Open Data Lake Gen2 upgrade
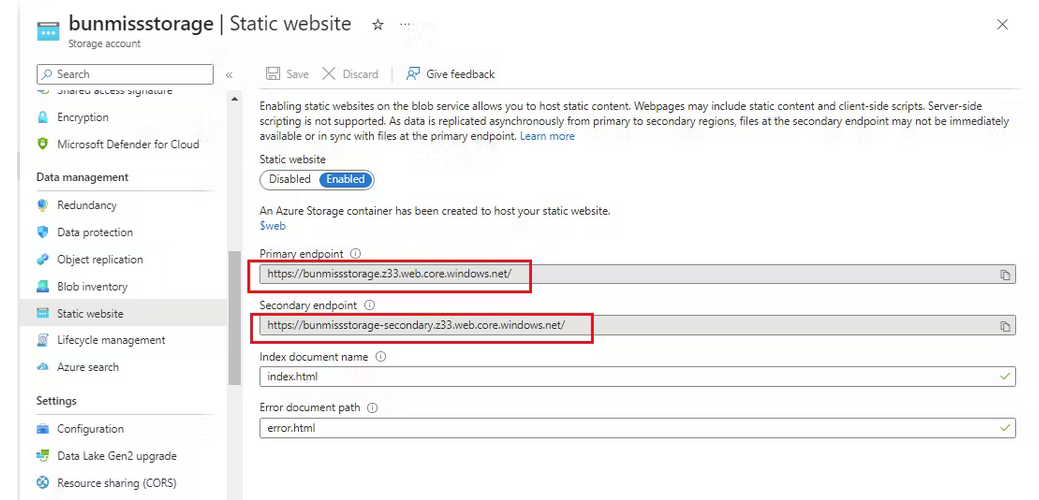Screen dimensions: 1039x500 pos(117,456)
